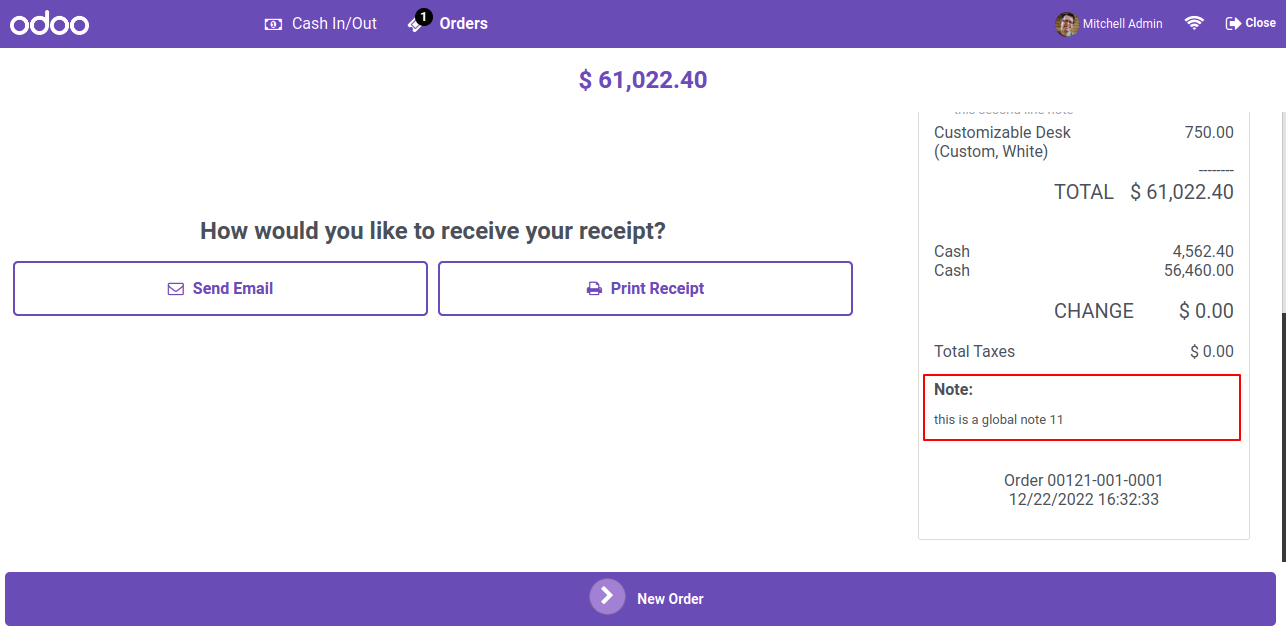The image size is (1286, 636).
Task: Start a New Order
Action: coord(640,599)
